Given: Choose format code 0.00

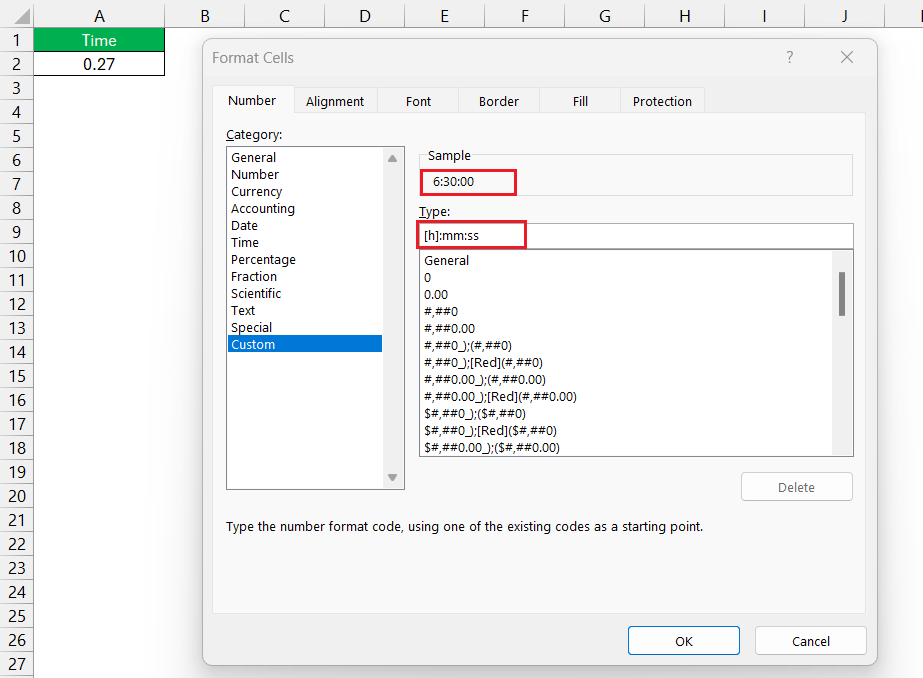Looking at the screenshot, I should [x=626, y=294].
